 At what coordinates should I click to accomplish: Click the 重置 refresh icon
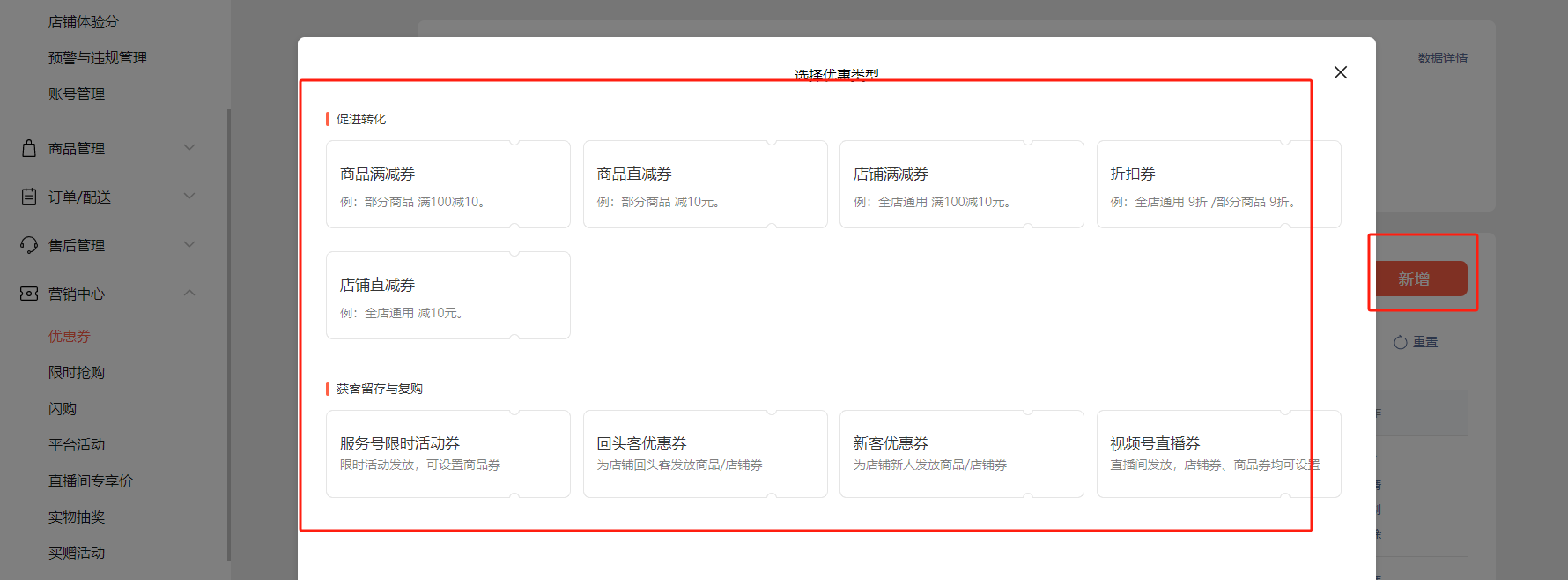pyautogui.click(x=1401, y=342)
